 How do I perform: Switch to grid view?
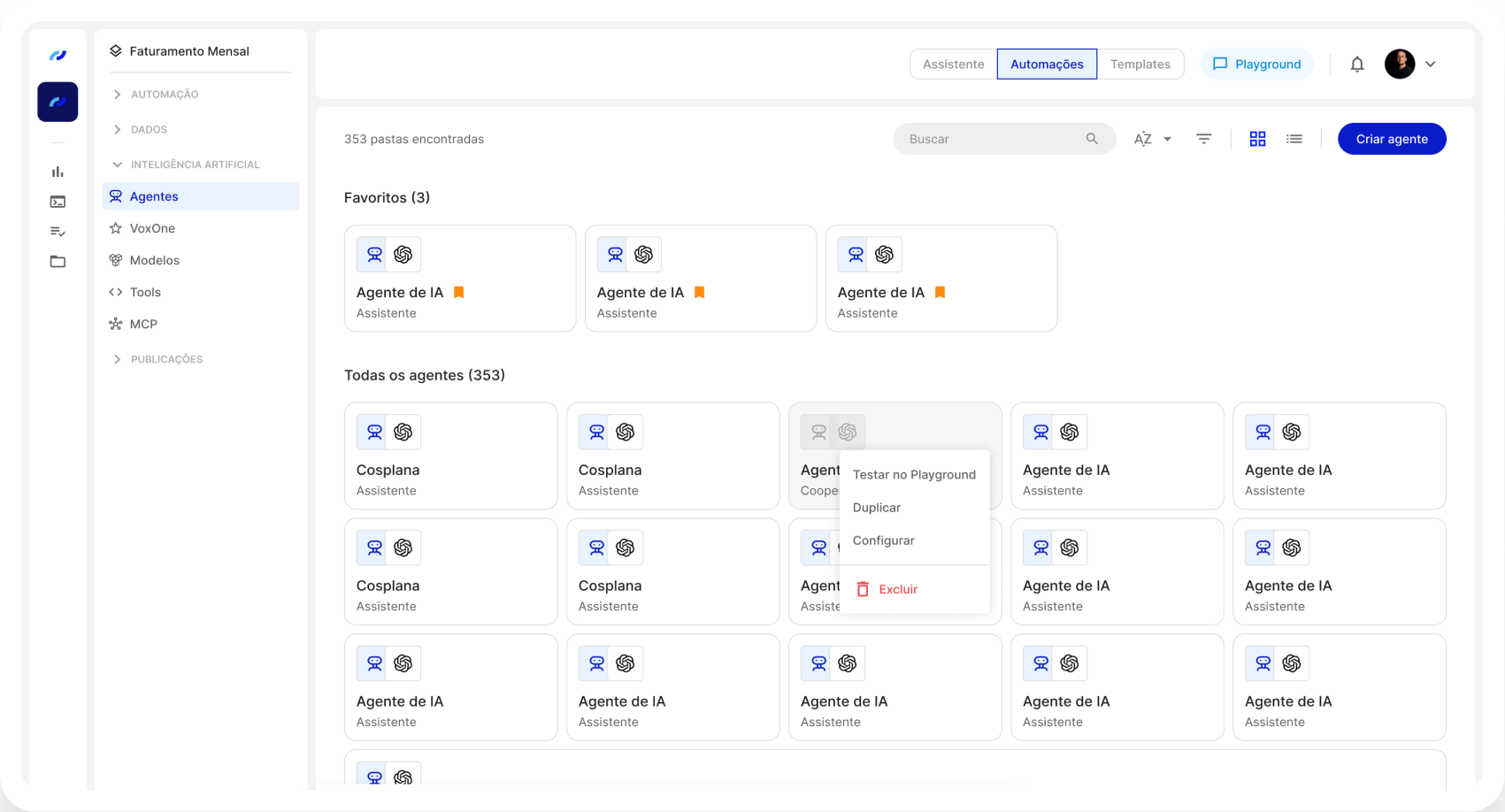[x=1257, y=139]
